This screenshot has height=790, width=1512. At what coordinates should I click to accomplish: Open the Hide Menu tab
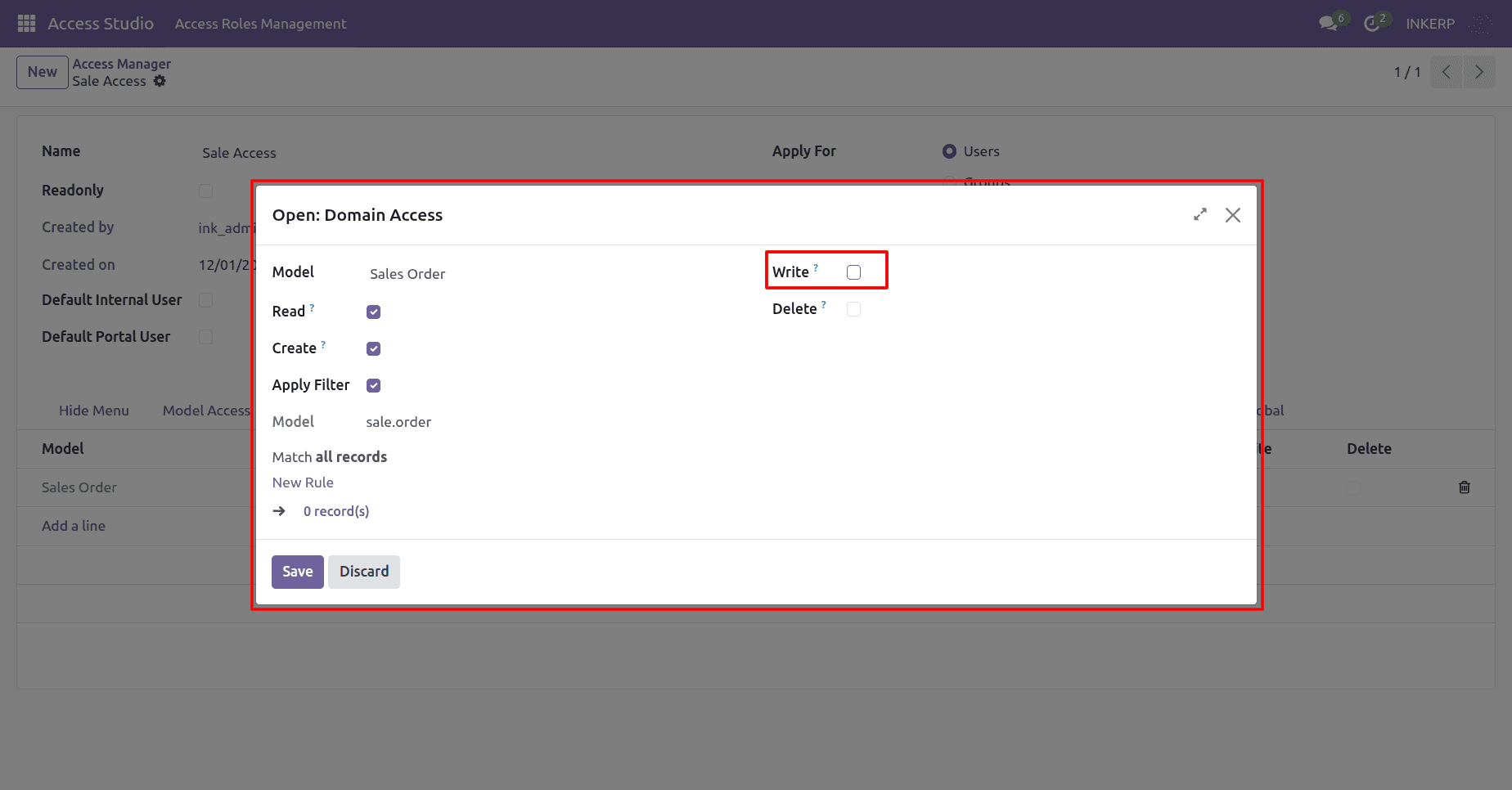click(x=94, y=411)
